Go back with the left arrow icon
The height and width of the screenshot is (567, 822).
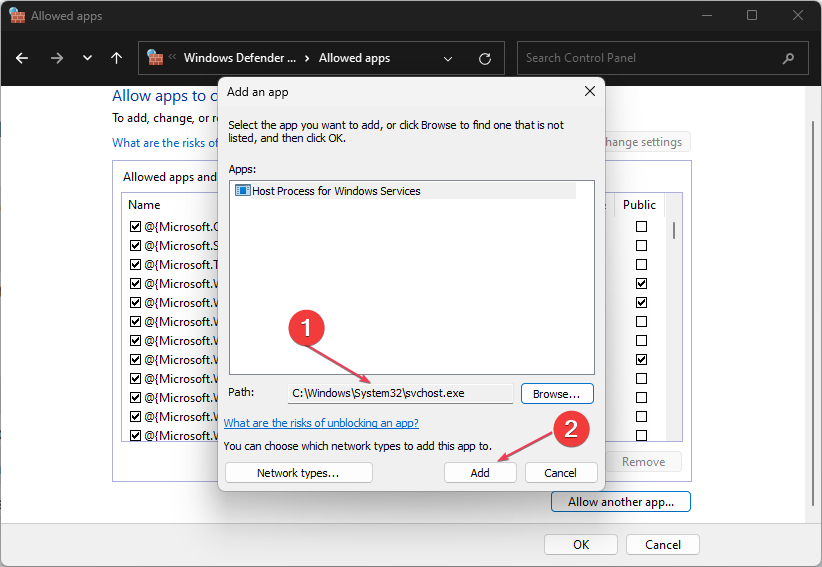(x=22, y=58)
